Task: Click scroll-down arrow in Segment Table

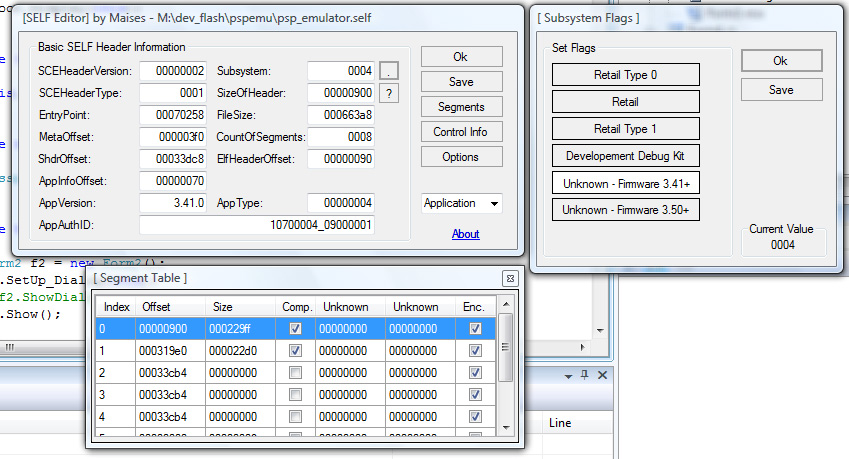Action: (506, 428)
